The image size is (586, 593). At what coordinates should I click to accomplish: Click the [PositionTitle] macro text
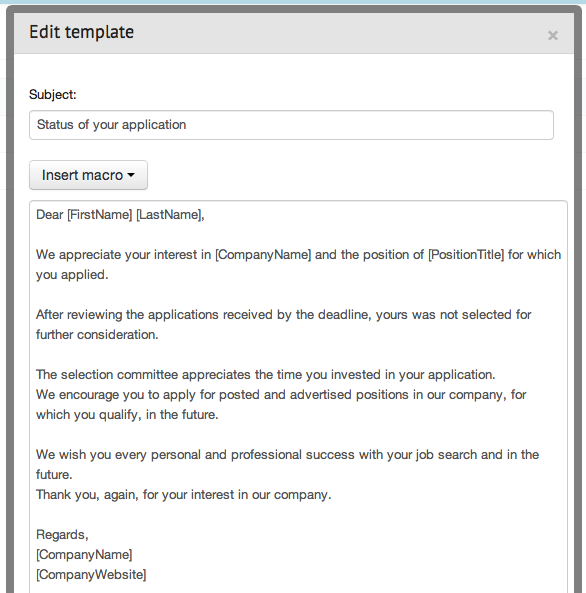(466, 255)
